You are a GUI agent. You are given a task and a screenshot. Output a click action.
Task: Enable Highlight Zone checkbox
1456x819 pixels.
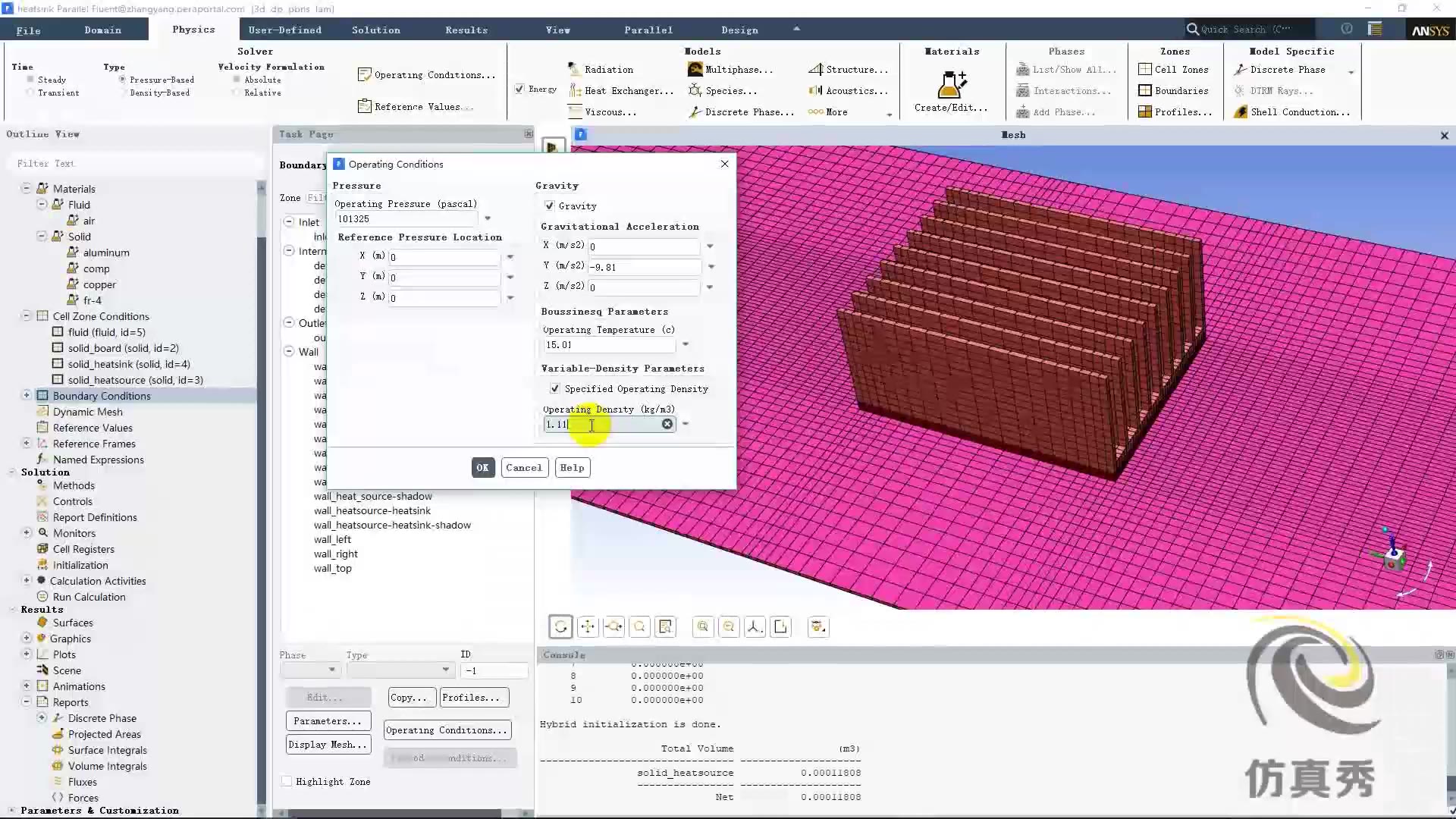(287, 781)
